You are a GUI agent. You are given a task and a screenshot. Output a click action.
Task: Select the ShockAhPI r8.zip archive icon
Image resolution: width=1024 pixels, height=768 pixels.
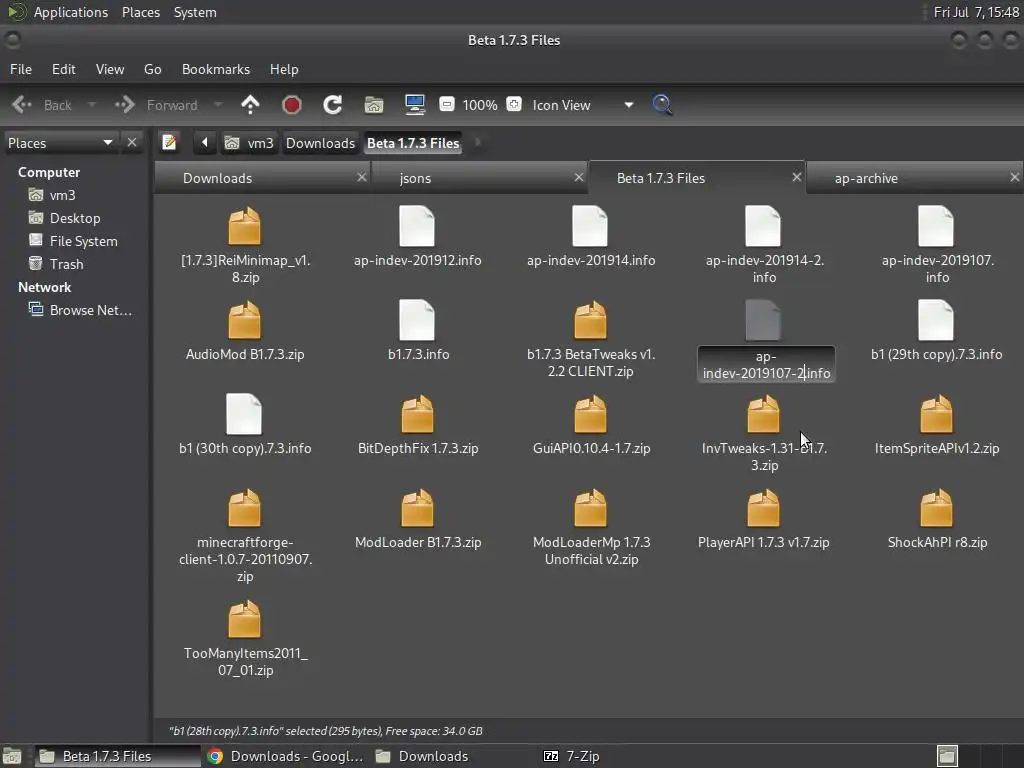click(936, 508)
